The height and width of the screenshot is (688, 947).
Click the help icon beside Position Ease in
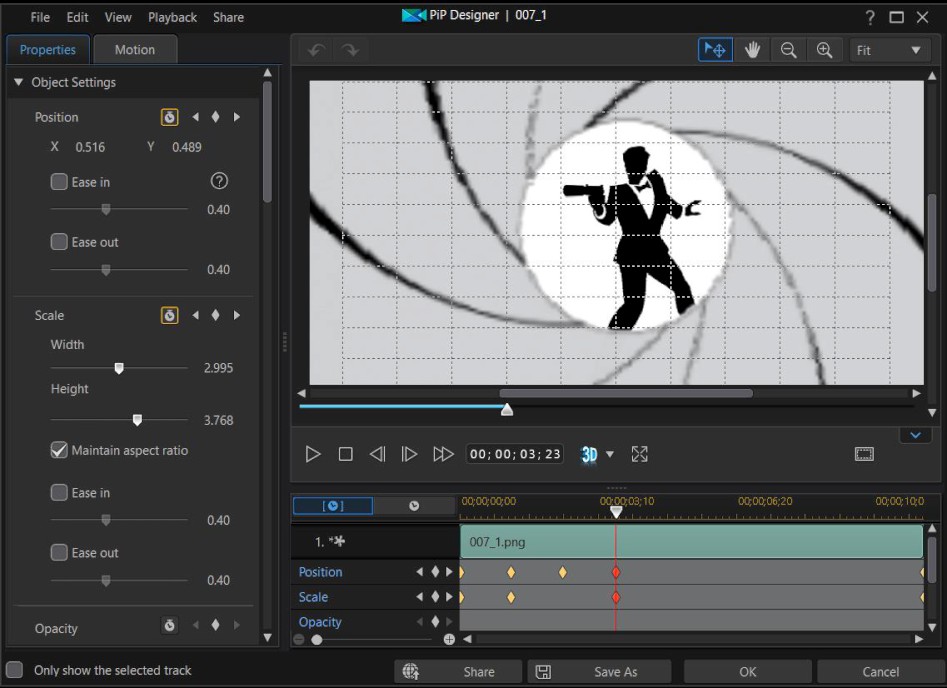click(x=219, y=181)
